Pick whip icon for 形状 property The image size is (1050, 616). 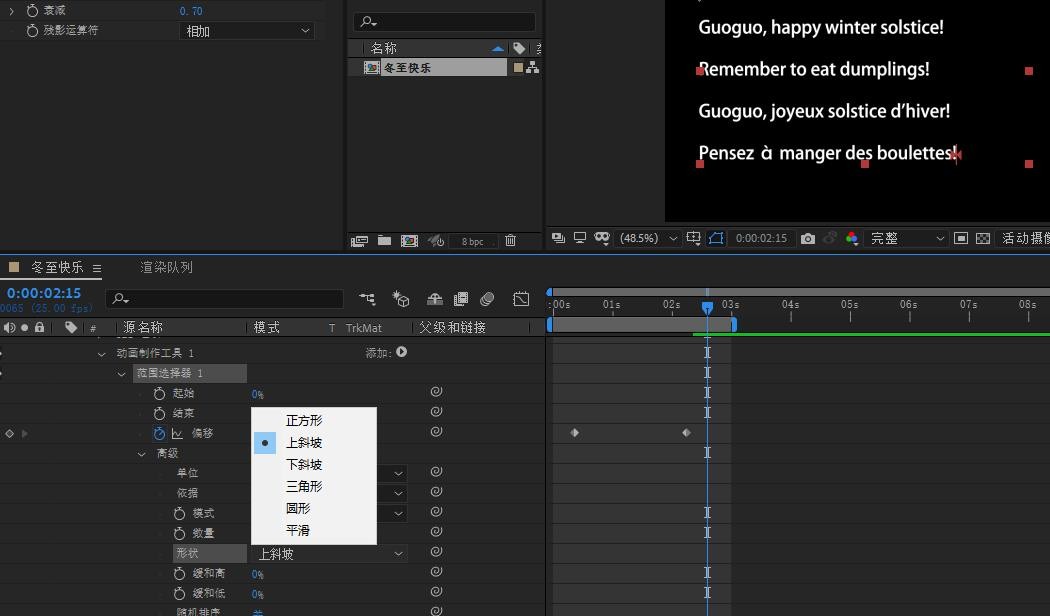pos(436,552)
